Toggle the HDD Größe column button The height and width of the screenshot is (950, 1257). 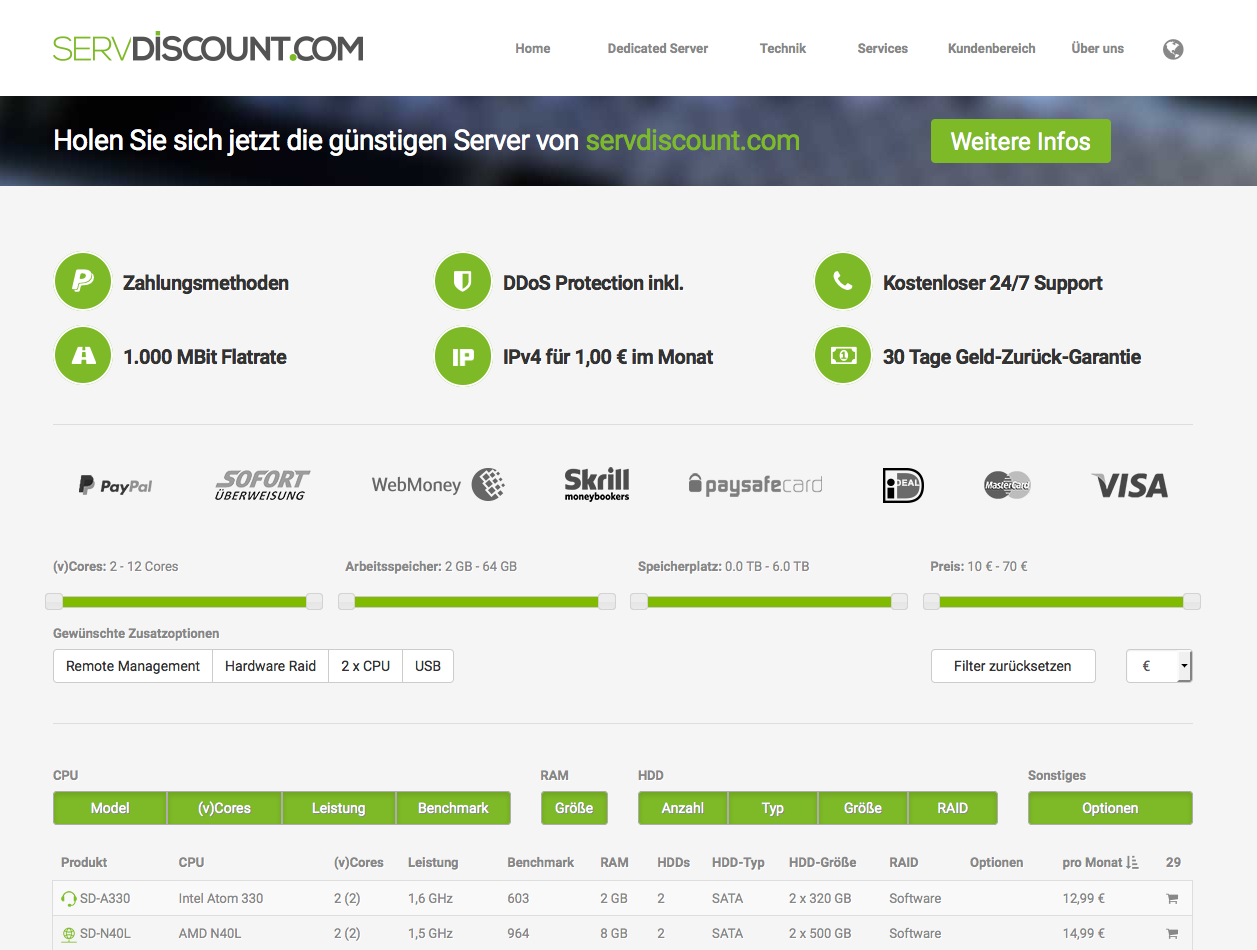coord(863,808)
